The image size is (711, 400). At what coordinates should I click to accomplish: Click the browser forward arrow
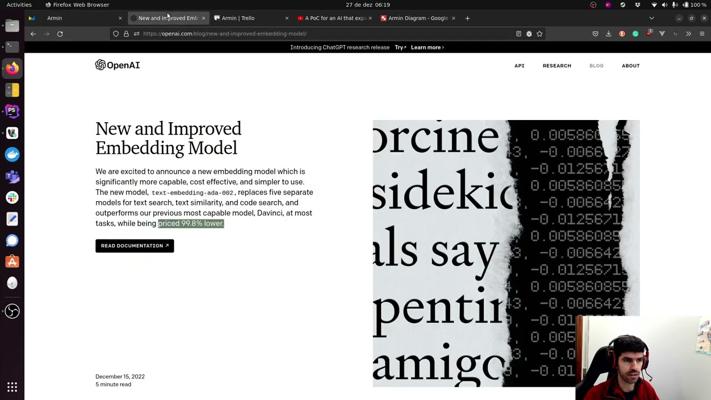47,34
